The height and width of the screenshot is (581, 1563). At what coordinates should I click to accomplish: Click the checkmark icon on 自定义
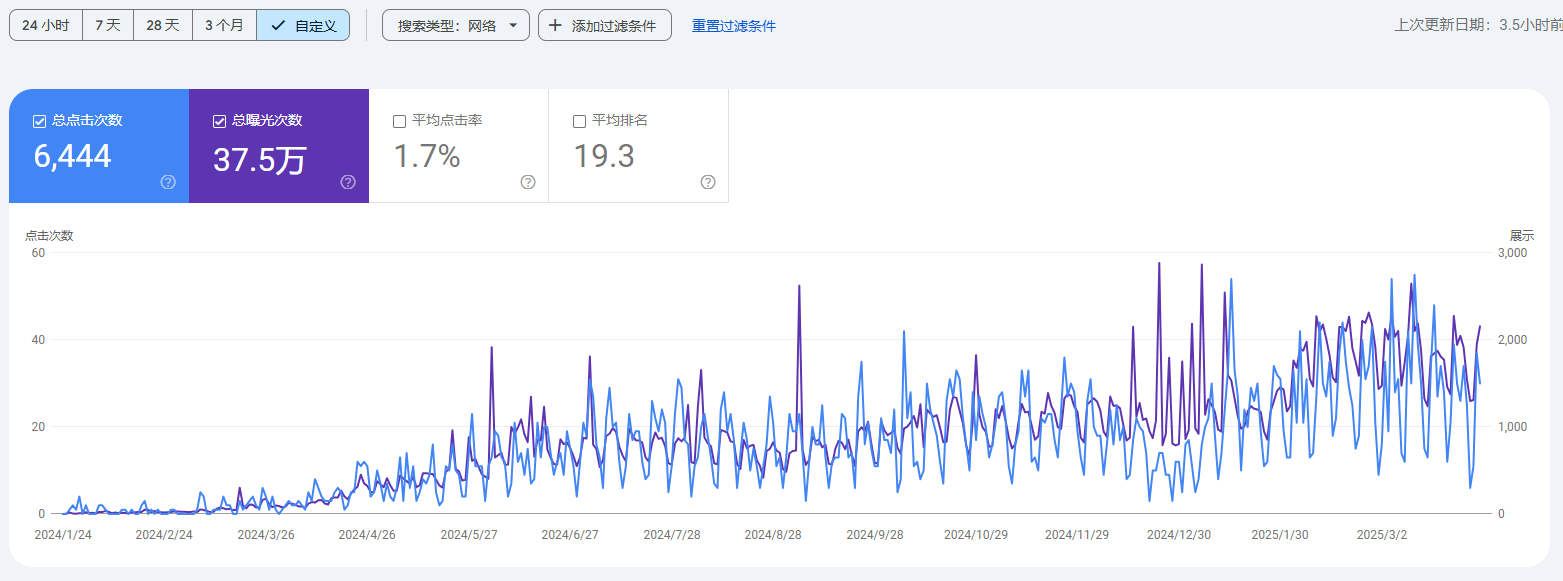(x=279, y=25)
